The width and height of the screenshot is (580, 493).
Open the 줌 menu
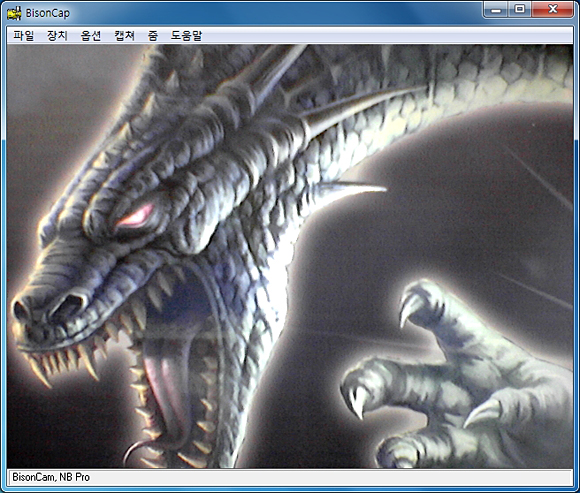tap(153, 36)
